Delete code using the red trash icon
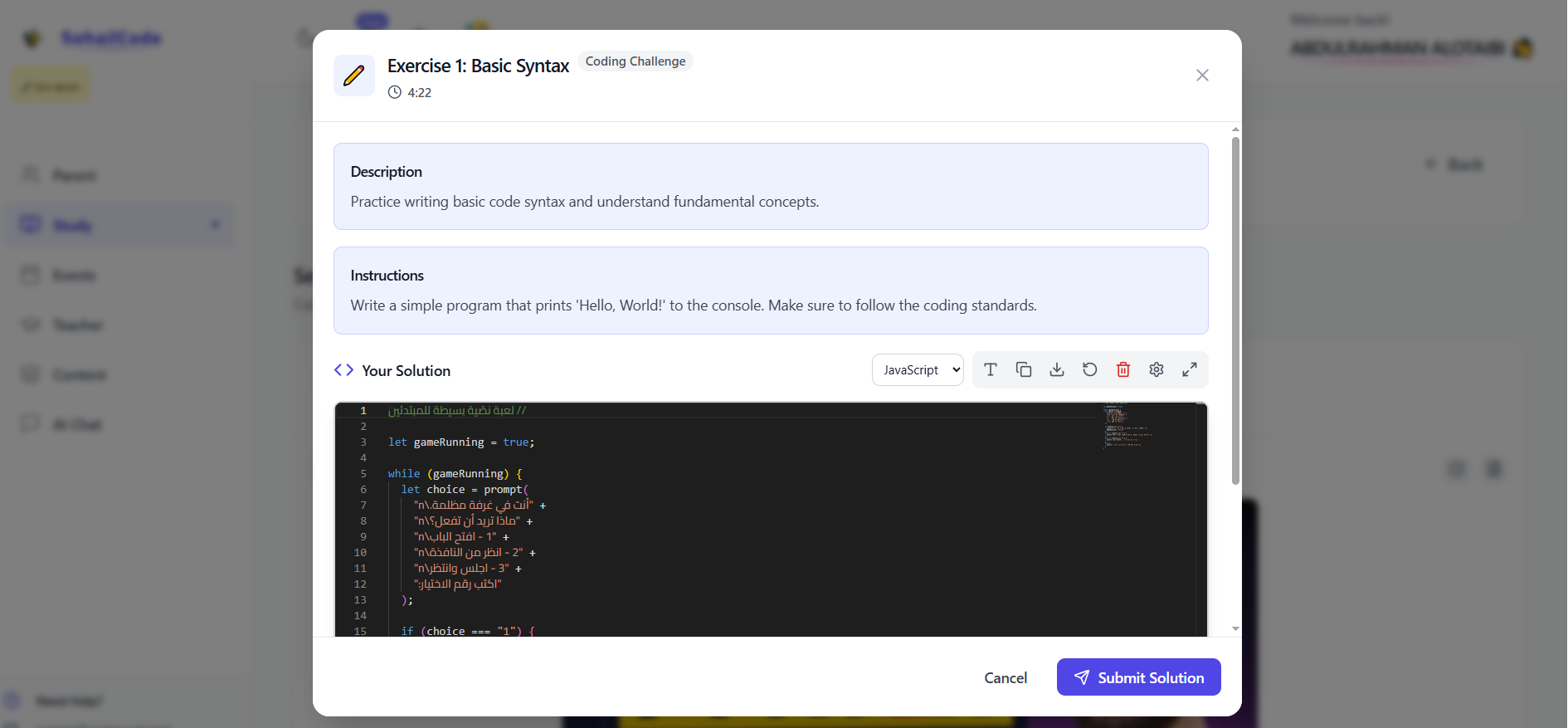This screenshot has height=728, width=1568. tap(1122, 369)
